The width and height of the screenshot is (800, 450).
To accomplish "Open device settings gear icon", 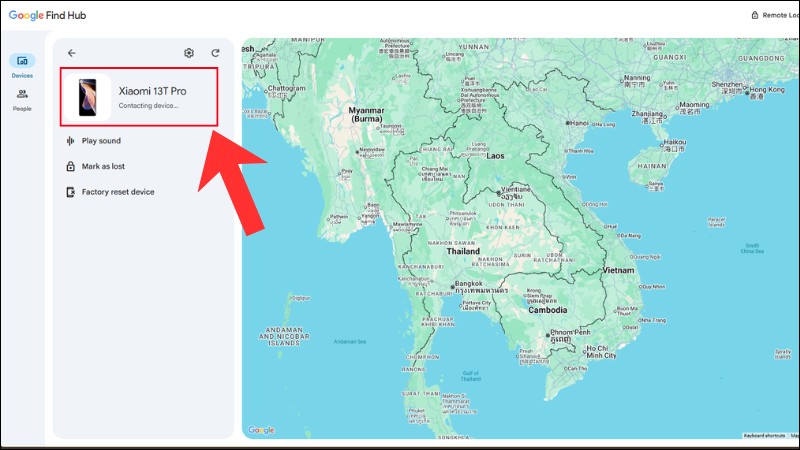I will coord(189,53).
